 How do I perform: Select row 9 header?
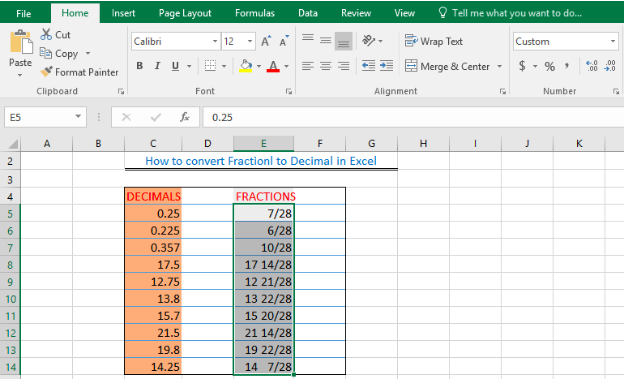tap(10, 282)
